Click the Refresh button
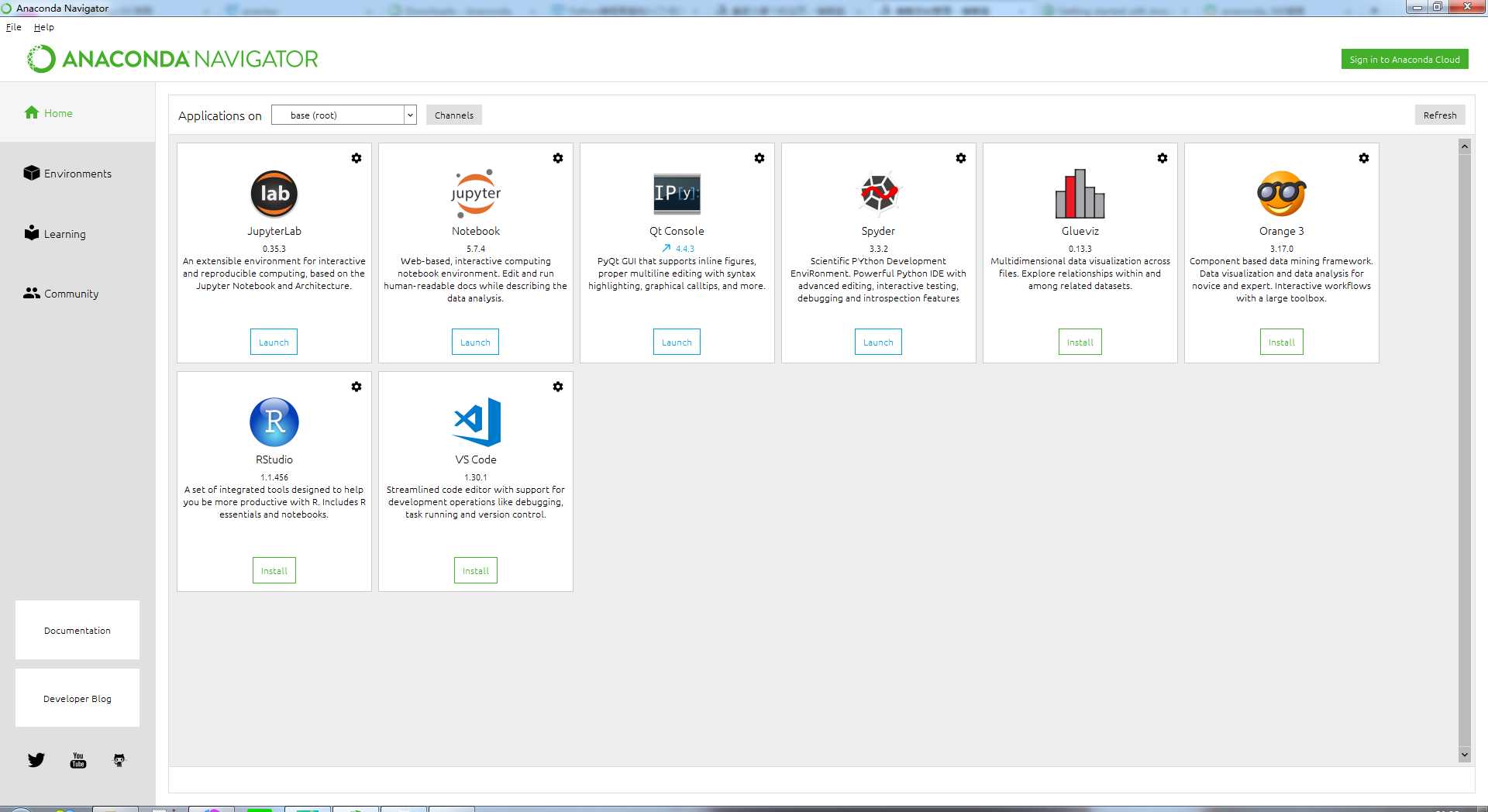 pos(1440,115)
